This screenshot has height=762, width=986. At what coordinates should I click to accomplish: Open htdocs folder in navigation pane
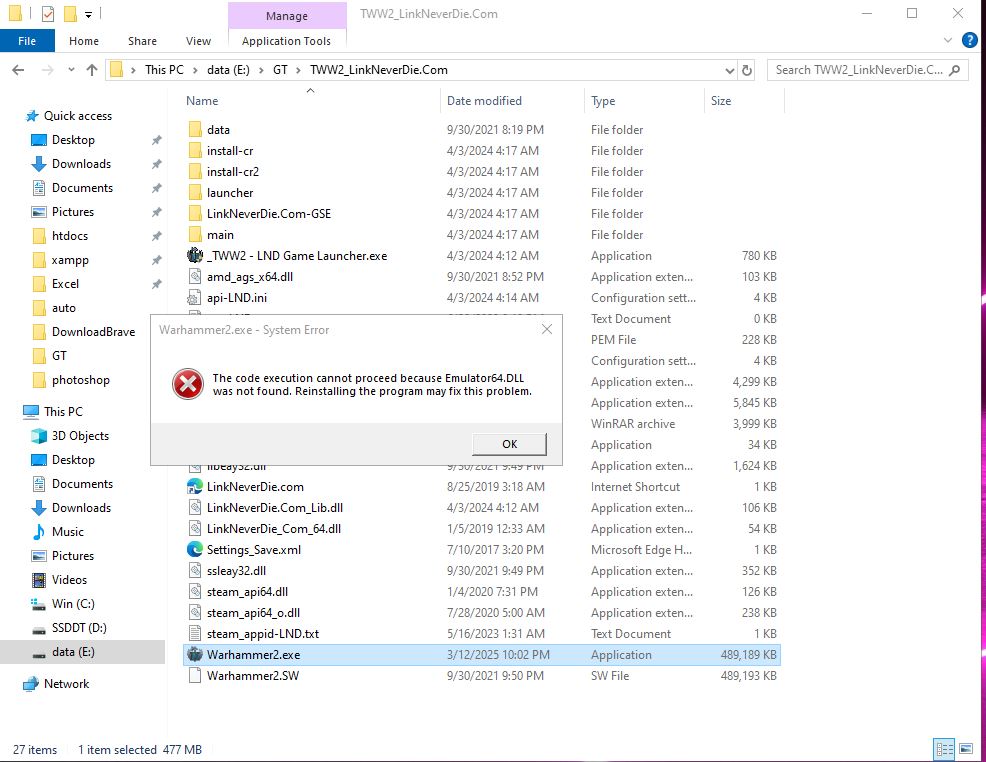(x=70, y=236)
